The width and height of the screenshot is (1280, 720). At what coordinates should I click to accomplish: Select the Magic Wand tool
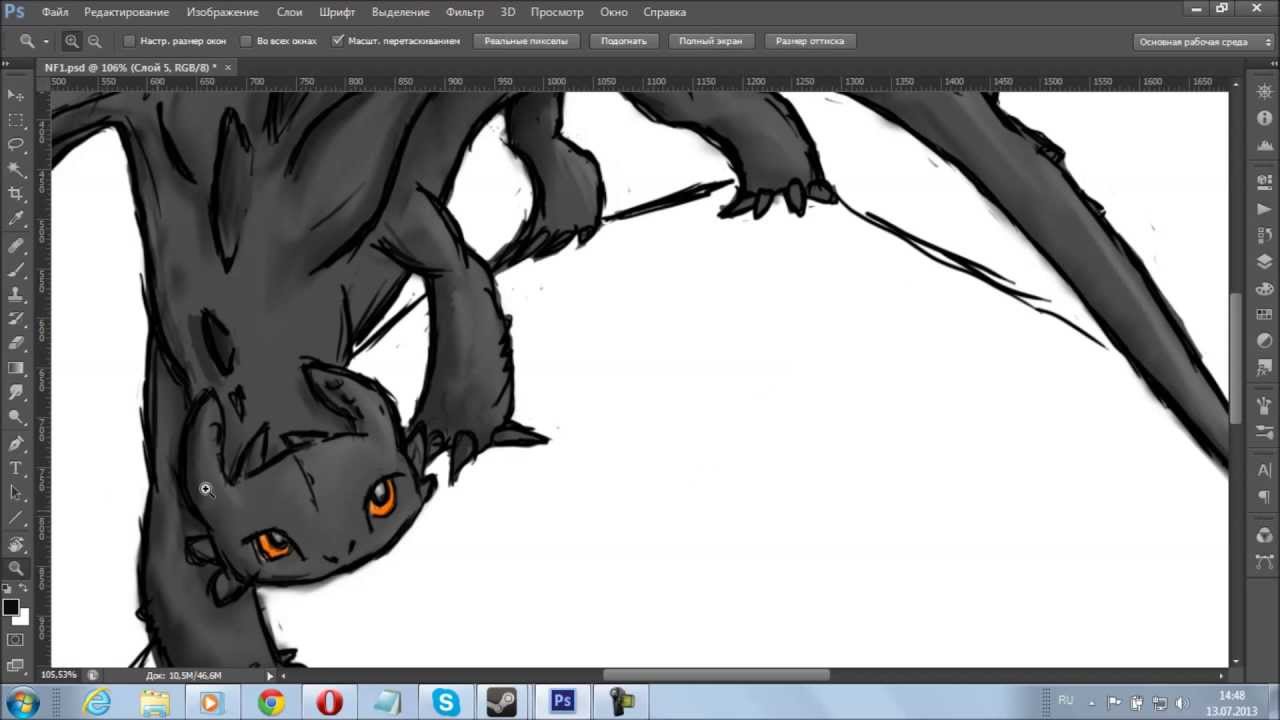[x=16, y=169]
